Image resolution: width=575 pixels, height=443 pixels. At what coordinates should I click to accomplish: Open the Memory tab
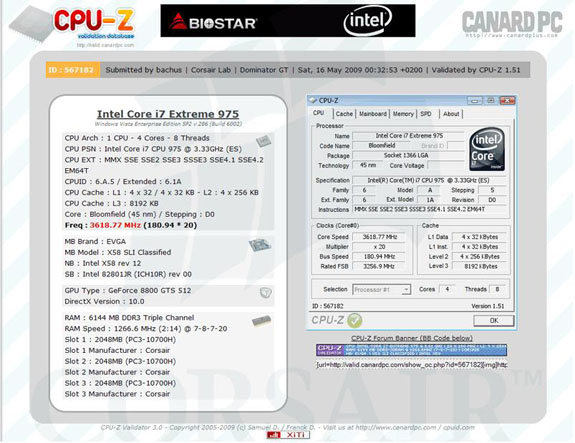pyautogui.click(x=403, y=114)
